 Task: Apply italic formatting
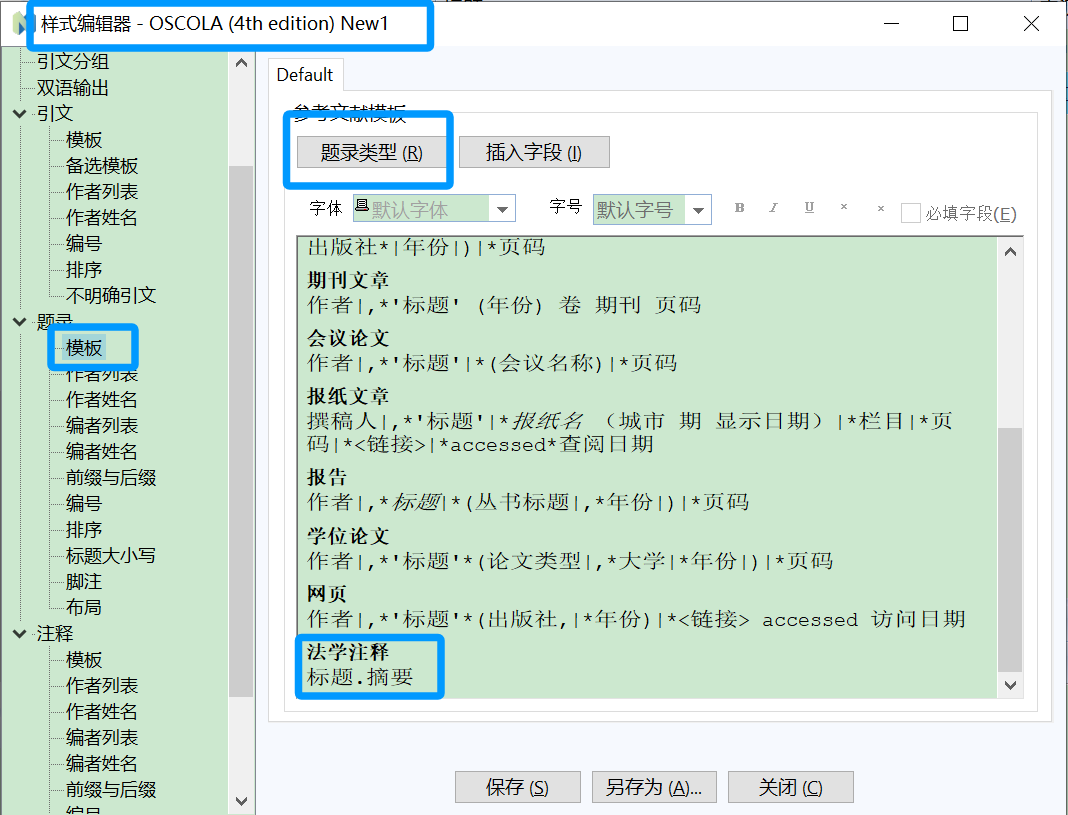[x=771, y=207]
